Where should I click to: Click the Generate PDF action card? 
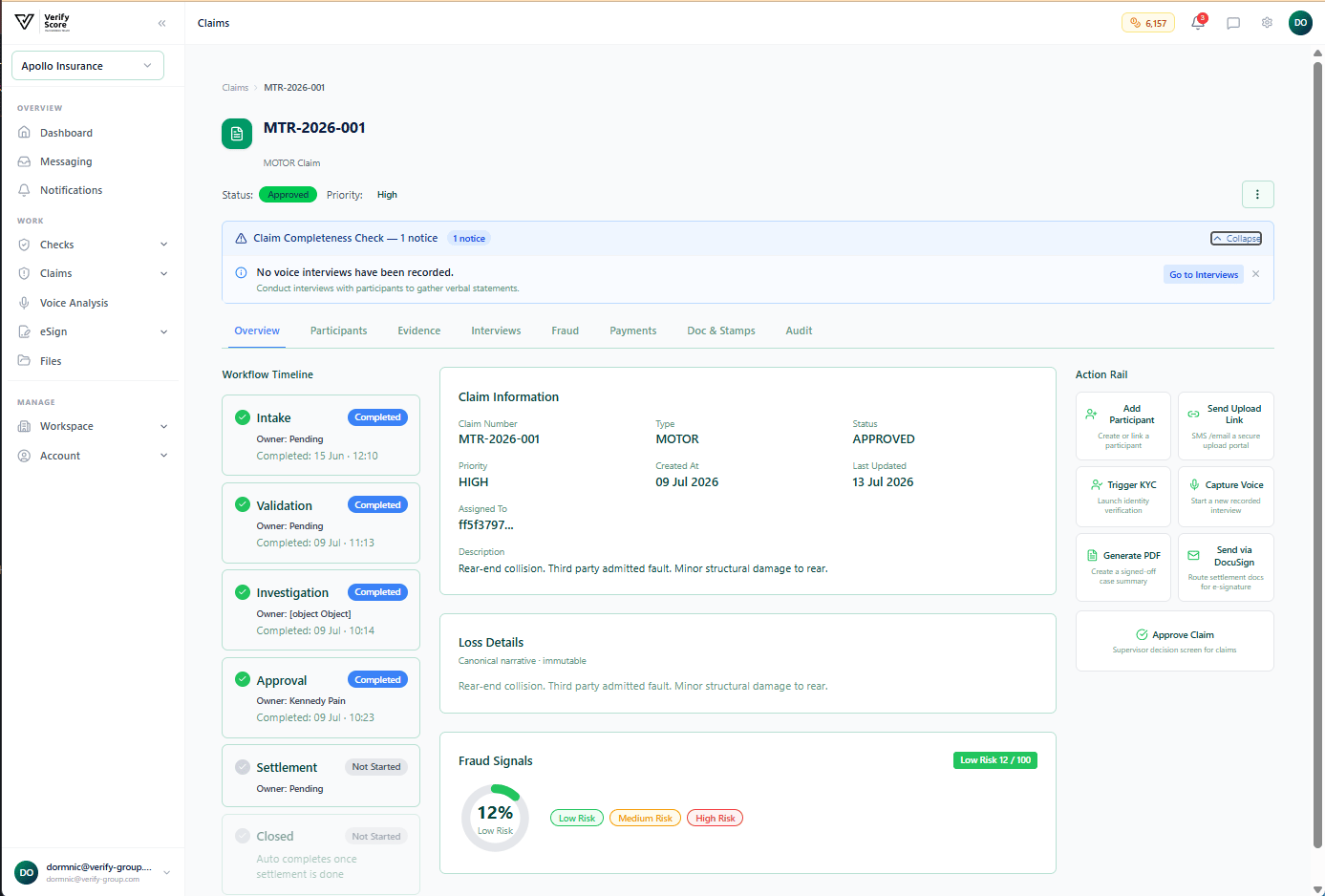[1123, 567]
